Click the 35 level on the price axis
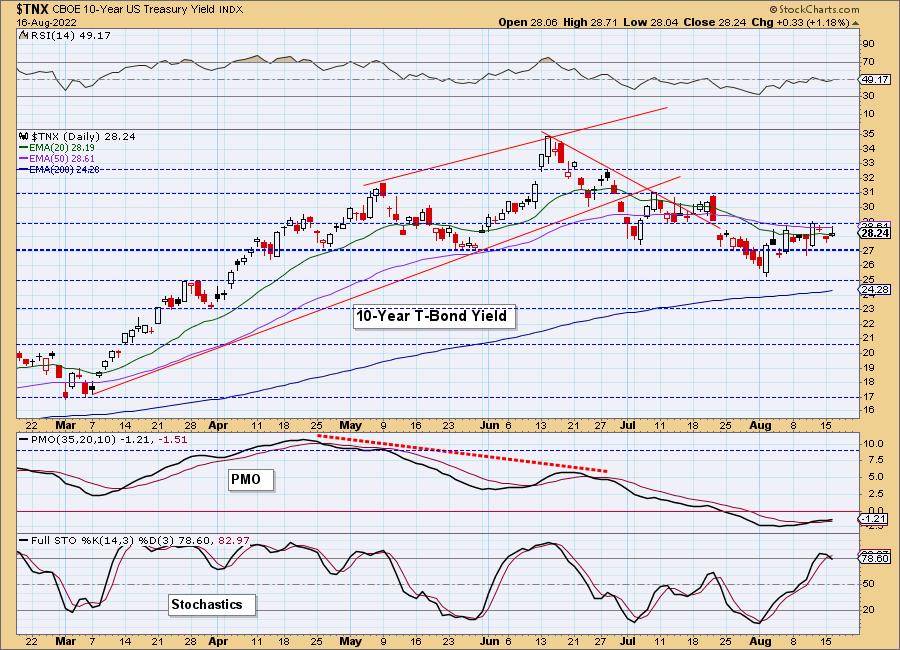This screenshot has height=650, width=900. (868, 134)
